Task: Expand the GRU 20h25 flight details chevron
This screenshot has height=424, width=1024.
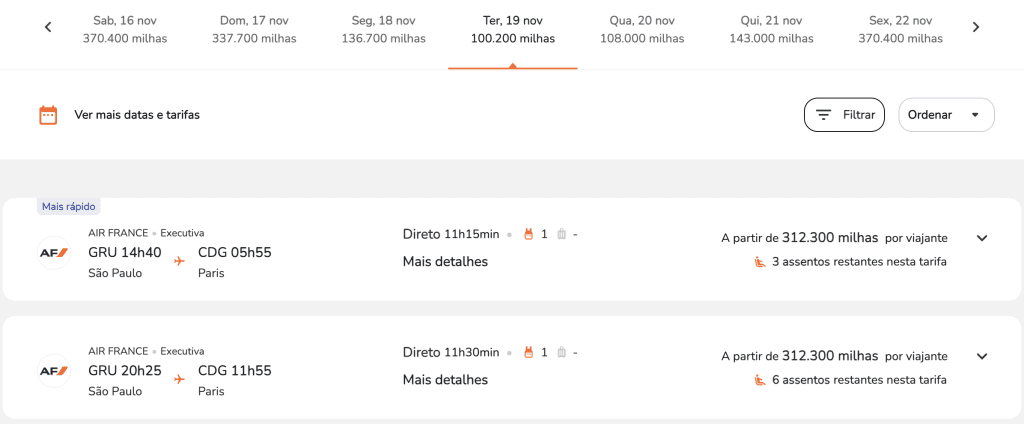Action: click(x=982, y=356)
